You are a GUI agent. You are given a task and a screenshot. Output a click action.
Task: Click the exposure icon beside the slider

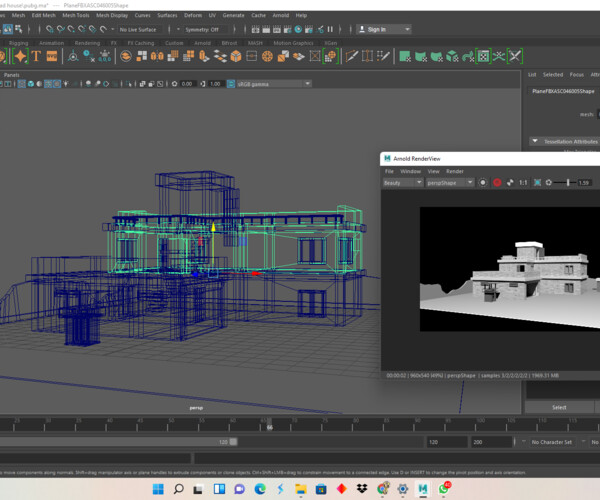(x=549, y=183)
